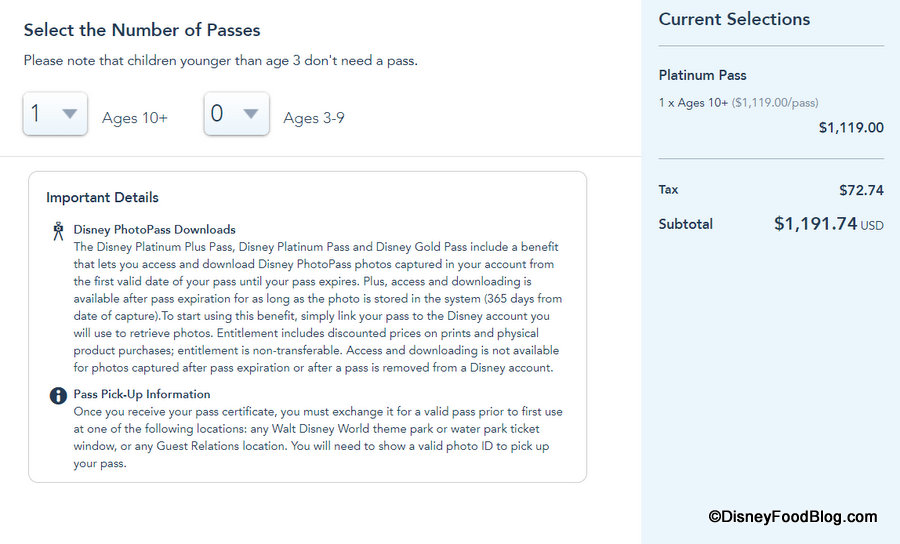Open the Ages 10+ quantity dropdown
Viewport: 900px width, 544px height.
click(x=55, y=114)
